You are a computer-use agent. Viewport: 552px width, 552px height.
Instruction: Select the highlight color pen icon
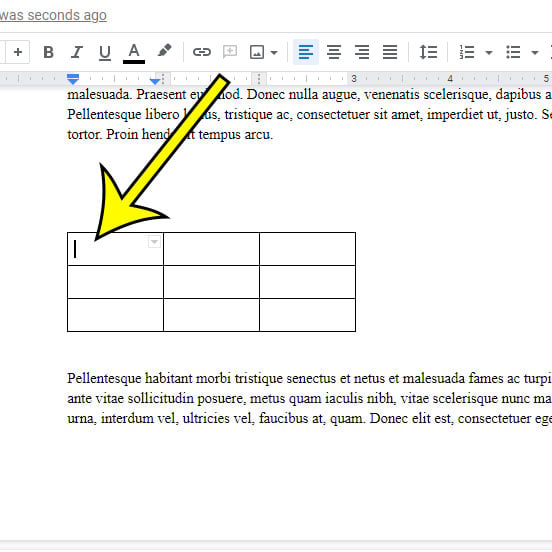pyautogui.click(x=164, y=50)
